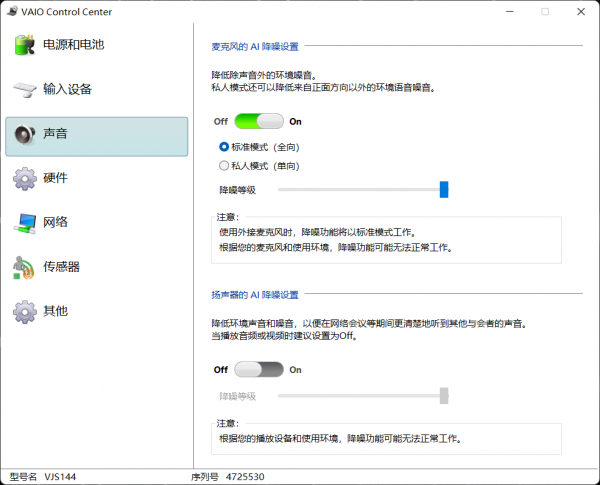
Task: Click the On label of the speaker switch
Action: tap(295, 370)
